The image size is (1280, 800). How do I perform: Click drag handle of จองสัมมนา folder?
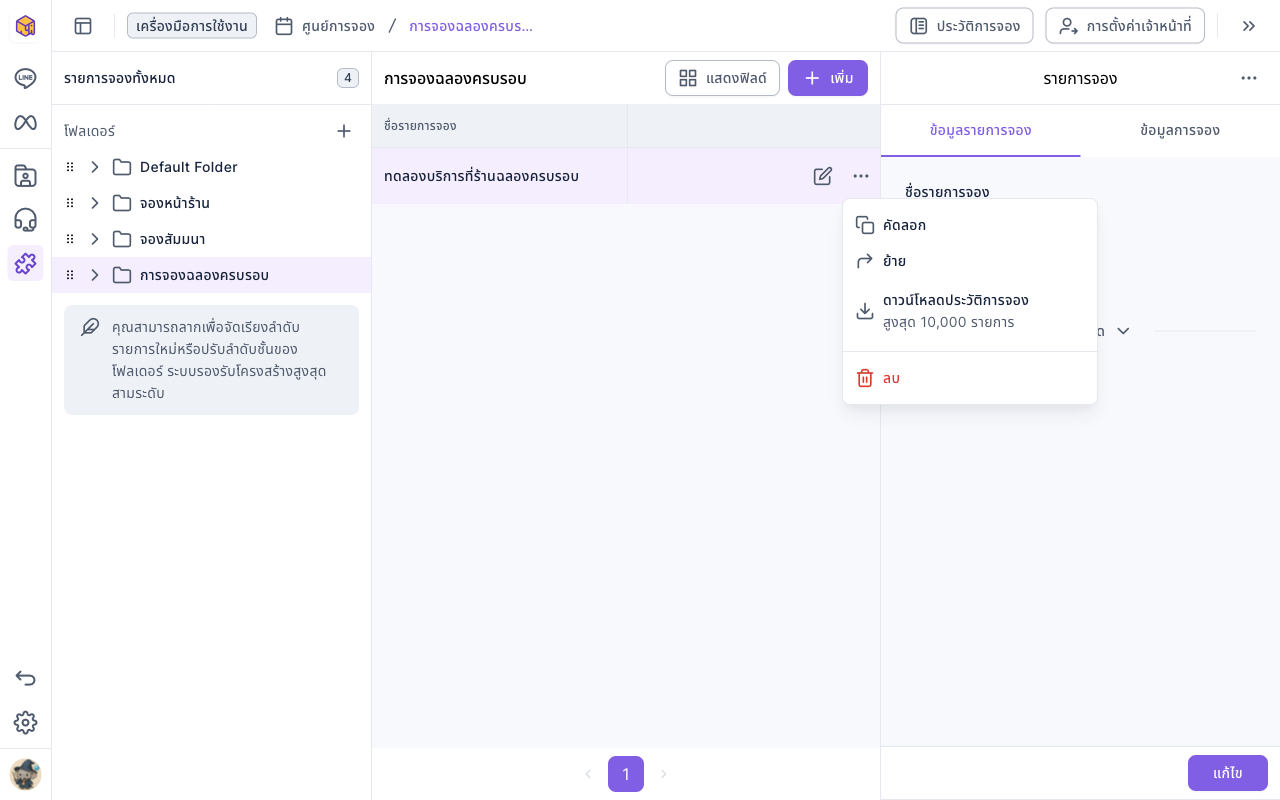[70, 239]
